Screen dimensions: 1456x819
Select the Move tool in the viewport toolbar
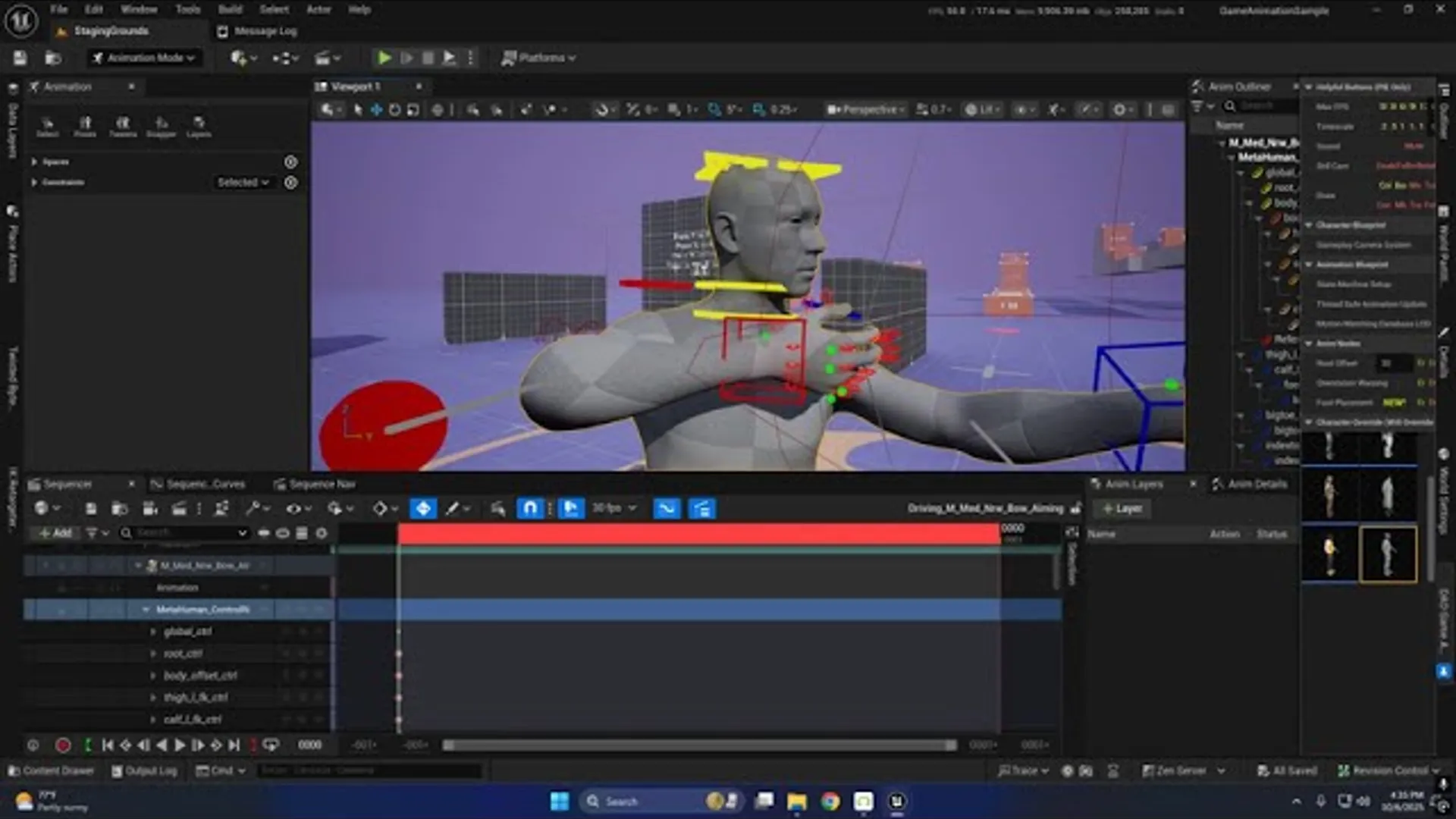coord(375,108)
